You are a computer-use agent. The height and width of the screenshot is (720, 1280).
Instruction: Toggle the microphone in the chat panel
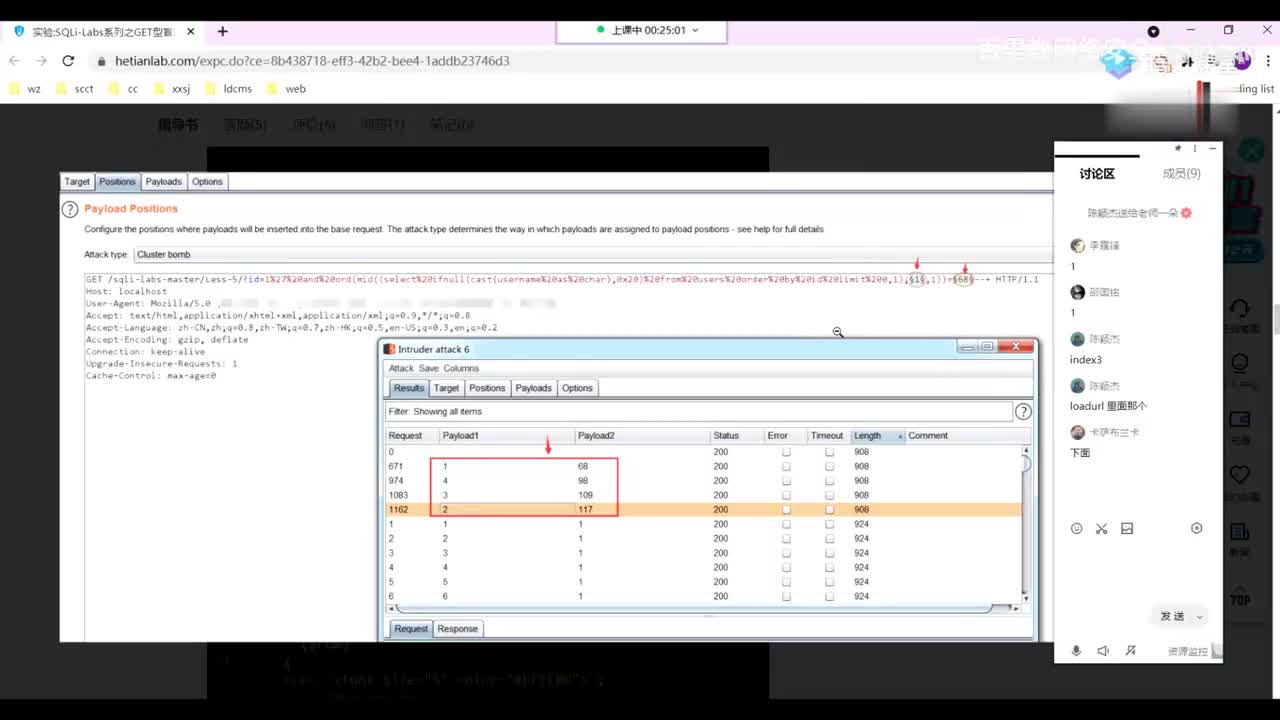click(x=1076, y=651)
